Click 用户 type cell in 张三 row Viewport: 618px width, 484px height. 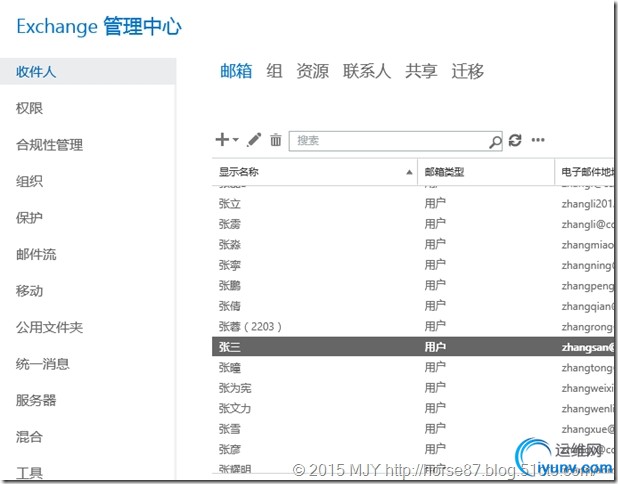pyautogui.click(x=435, y=347)
